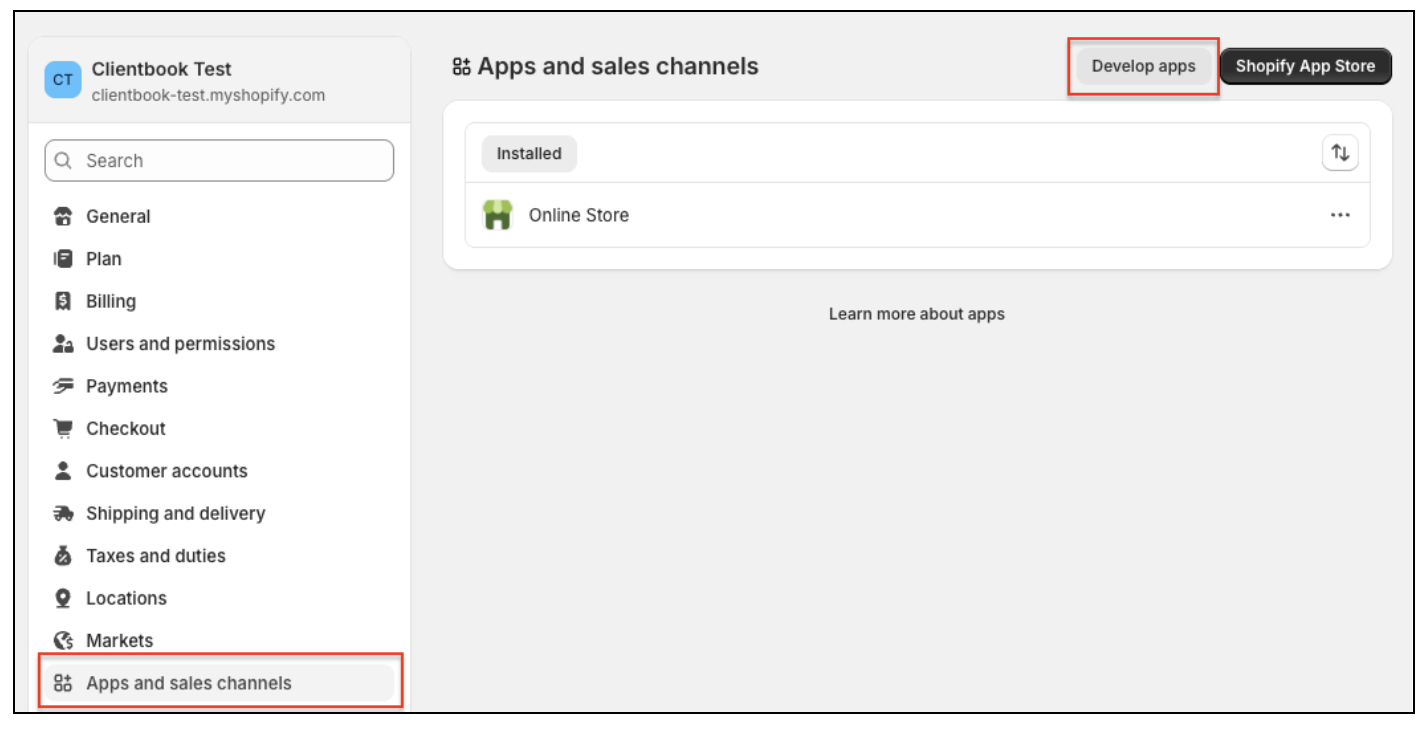This screenshot has width=1428, height=730.
Task: Select the Installed filter tab
Action: tap(529, 154)
